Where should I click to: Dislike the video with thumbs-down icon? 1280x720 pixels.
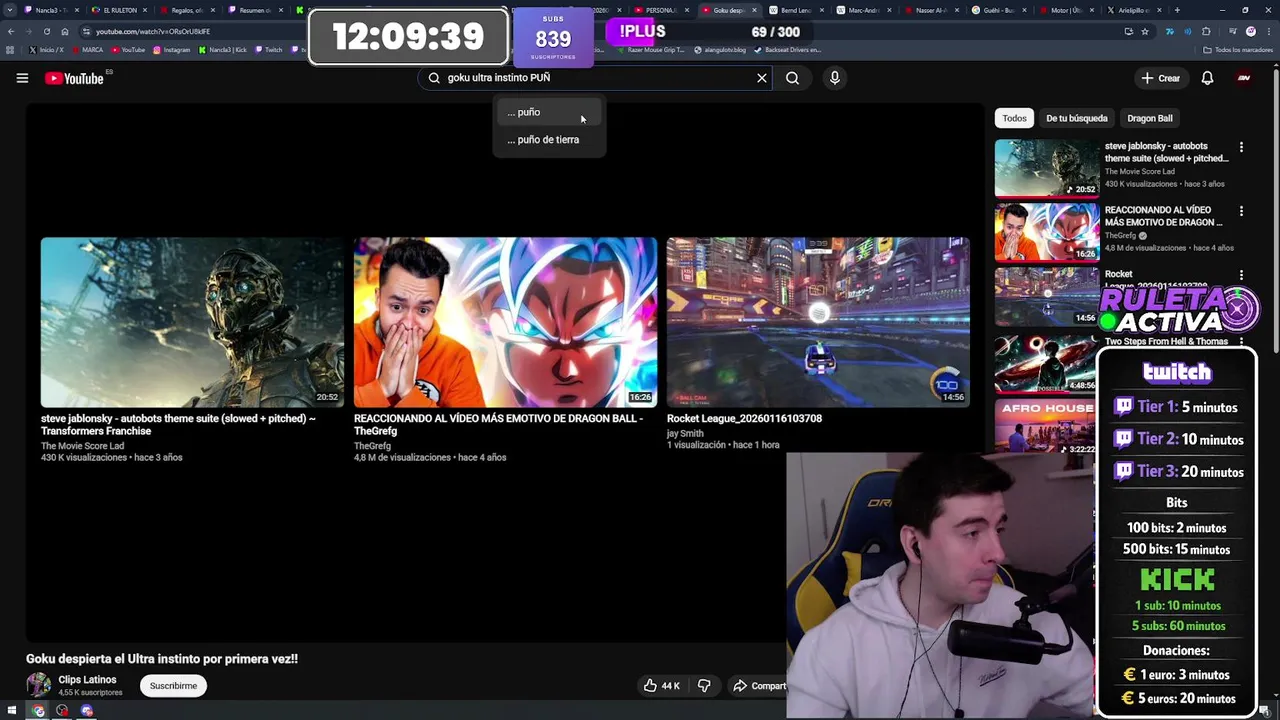(704, 686)
